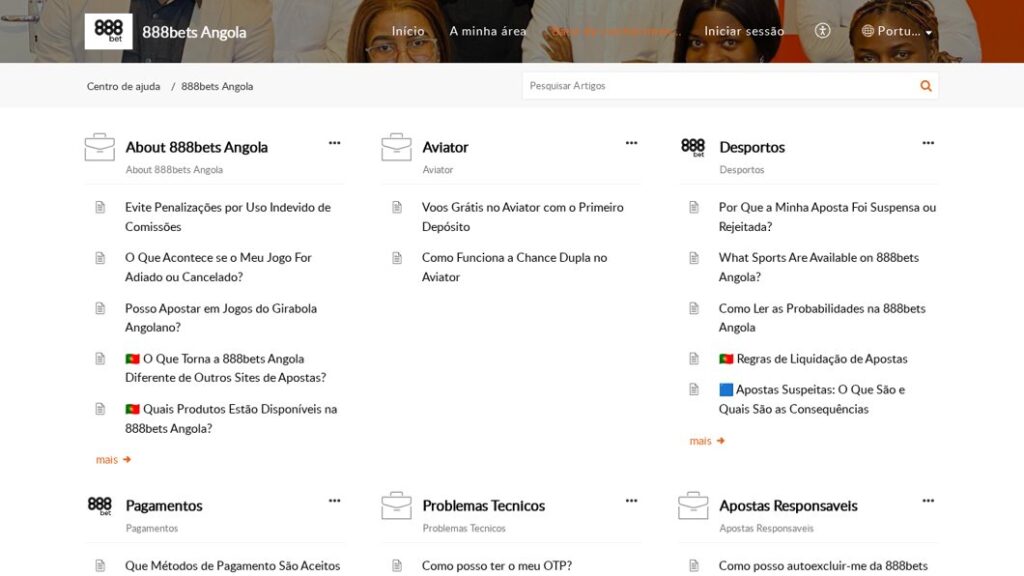
Task: Click document icon beside Voos Grátis article
Action: point(396,208)
